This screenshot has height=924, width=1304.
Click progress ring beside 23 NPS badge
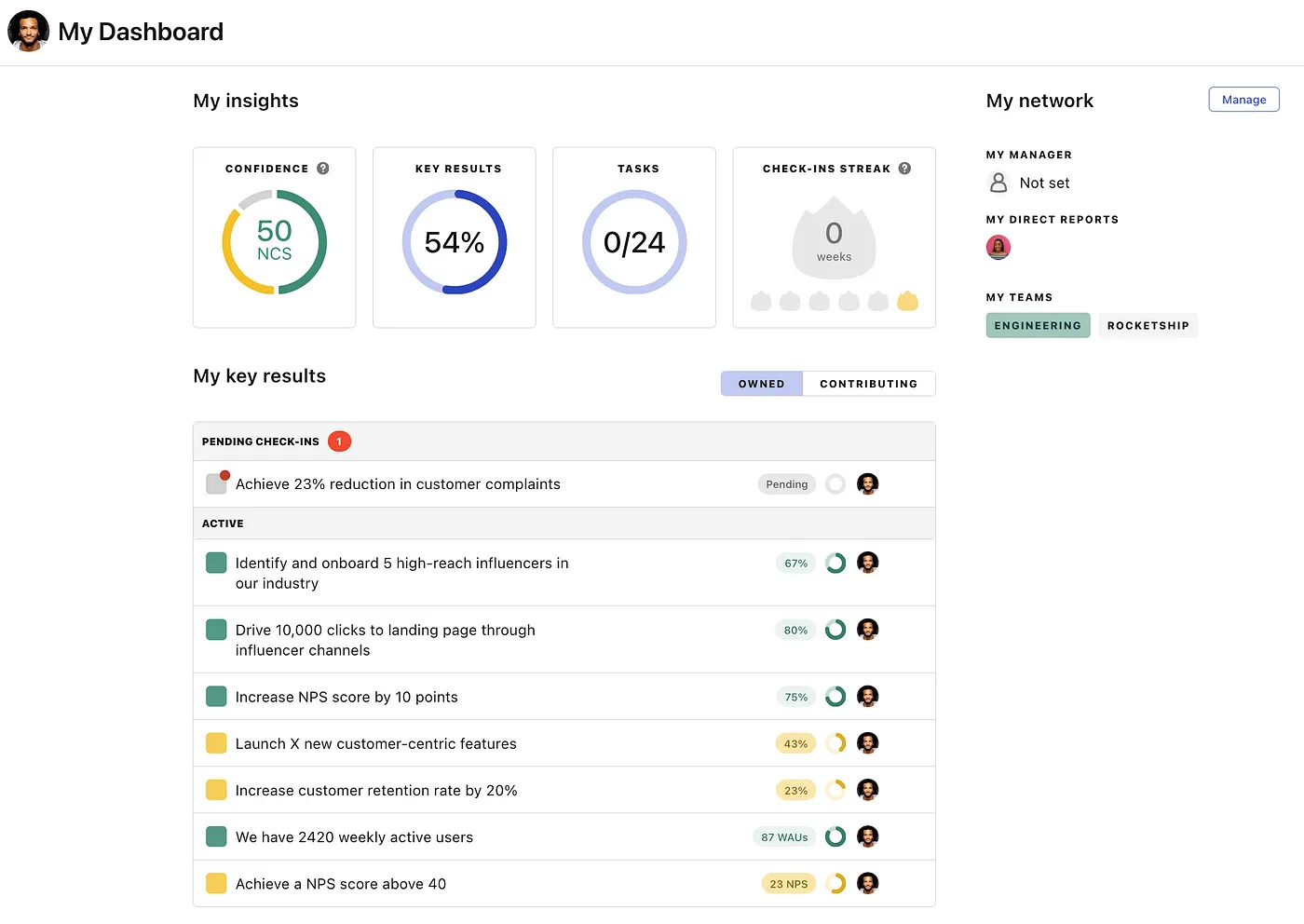point(835,883)
